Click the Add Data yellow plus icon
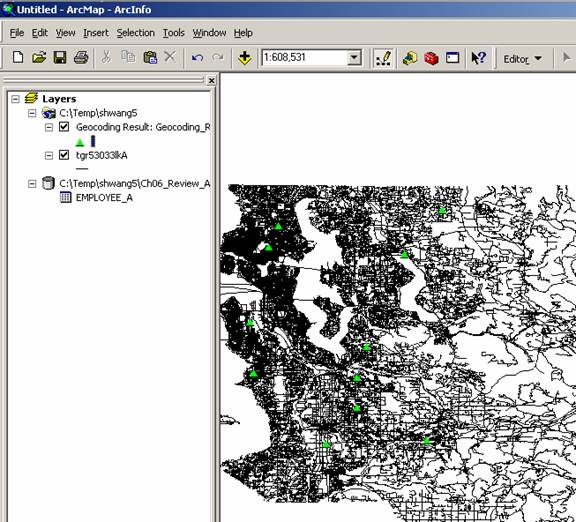This screenshot has height=522, width=576. (244, 58)
